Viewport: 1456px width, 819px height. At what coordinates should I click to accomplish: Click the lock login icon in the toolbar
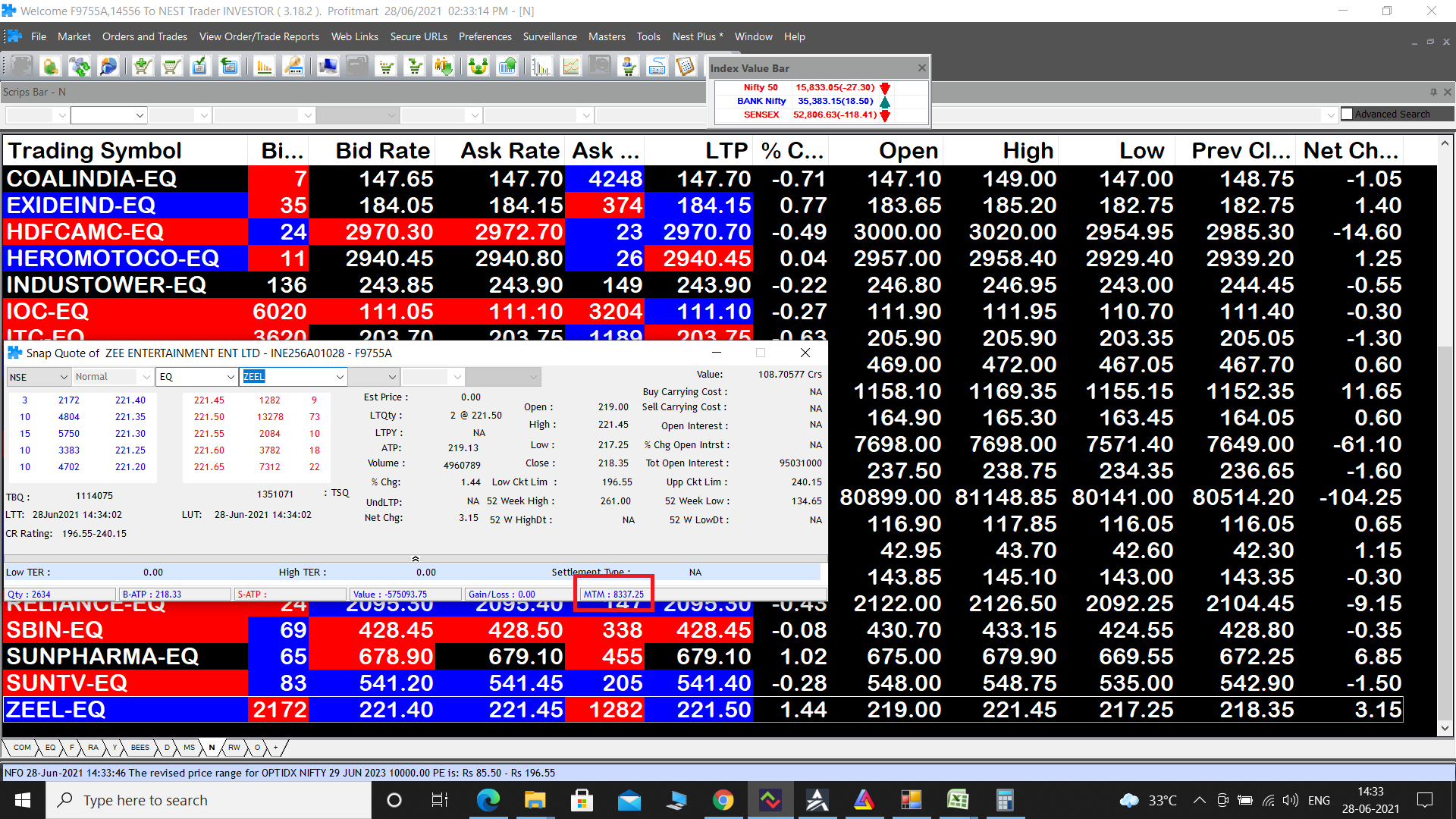[51, 67]
